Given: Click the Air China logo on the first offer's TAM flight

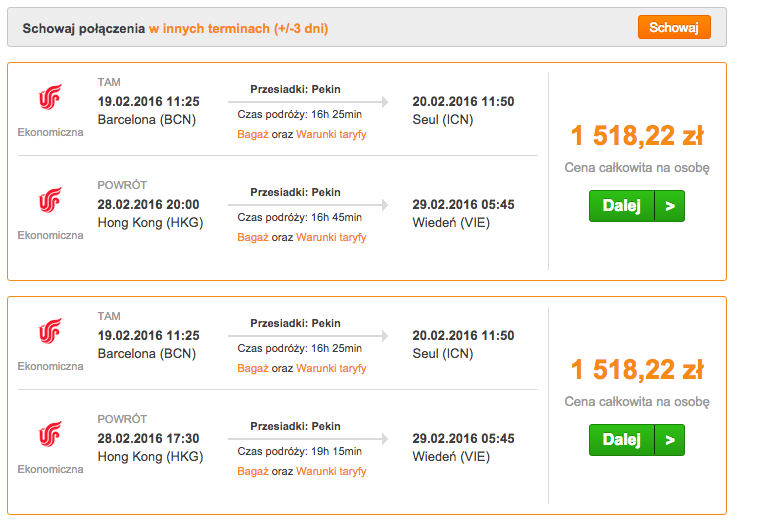Looking at the screenshot, I should pyautogui.click(x=50, y=97).
